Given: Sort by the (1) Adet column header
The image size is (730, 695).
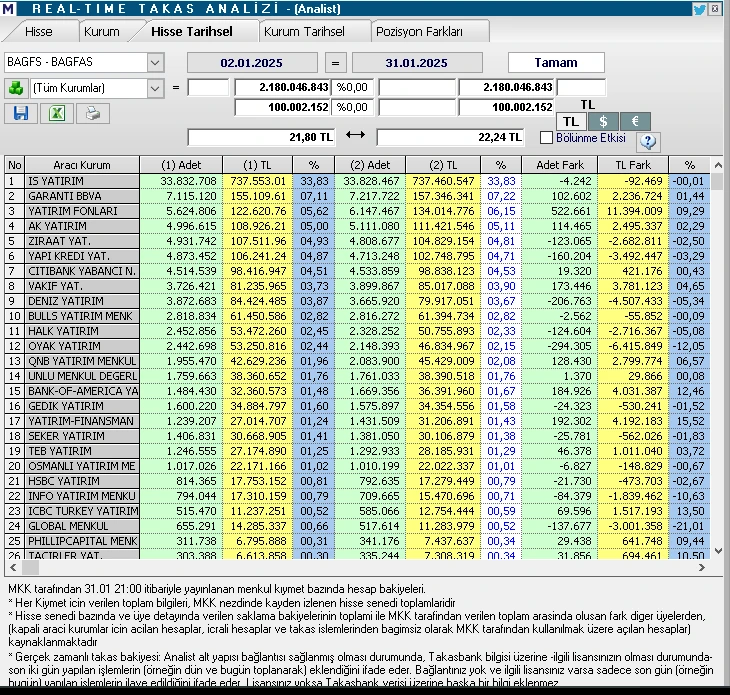Looking at the screenshot, I should coord(181,165).
